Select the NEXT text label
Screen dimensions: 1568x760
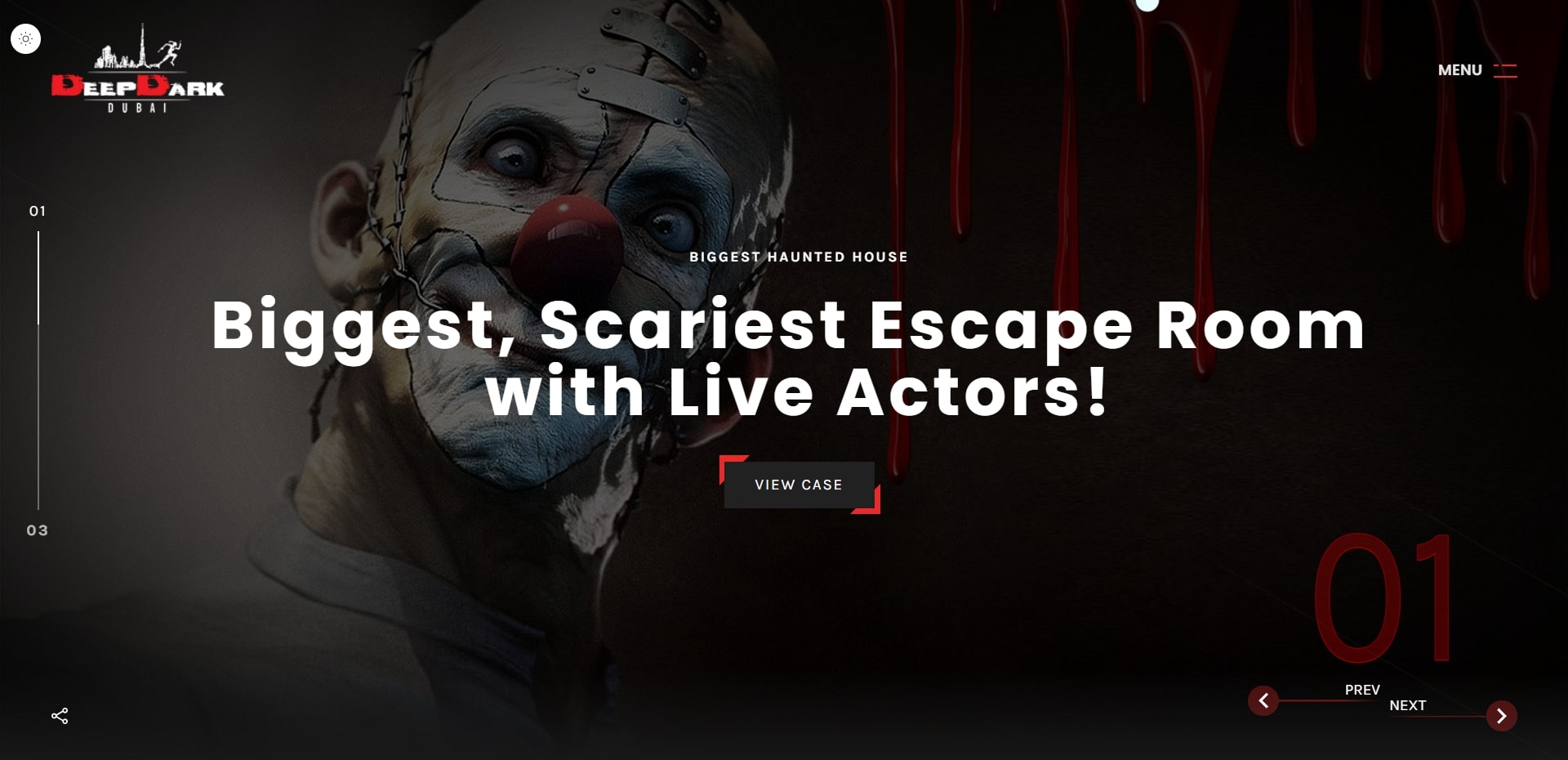click(1407, 705)
